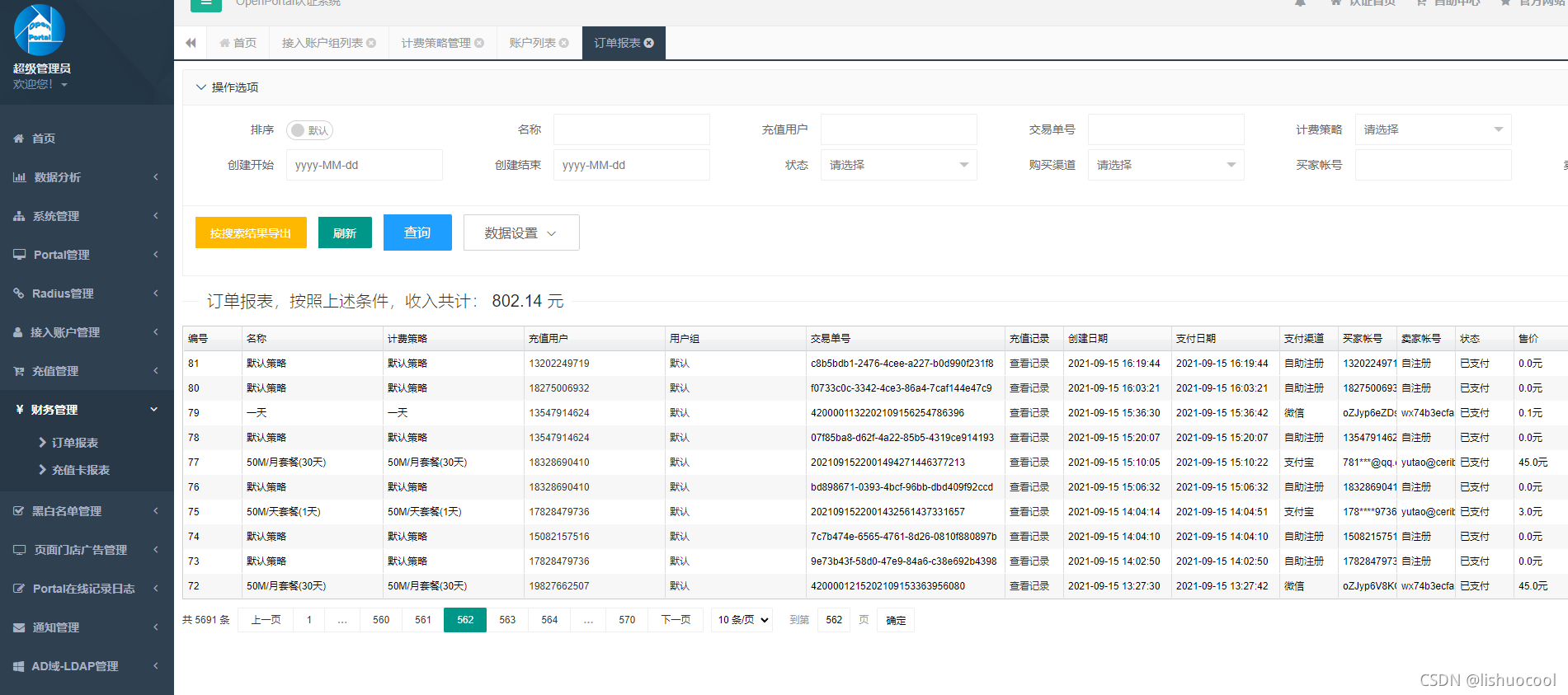Go to page 563
1568x695 pixels.
(507, 620)
